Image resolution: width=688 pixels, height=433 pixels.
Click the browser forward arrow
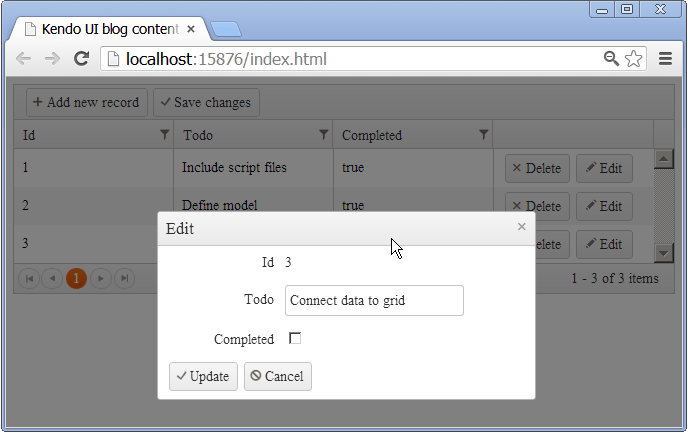point(52,60)
